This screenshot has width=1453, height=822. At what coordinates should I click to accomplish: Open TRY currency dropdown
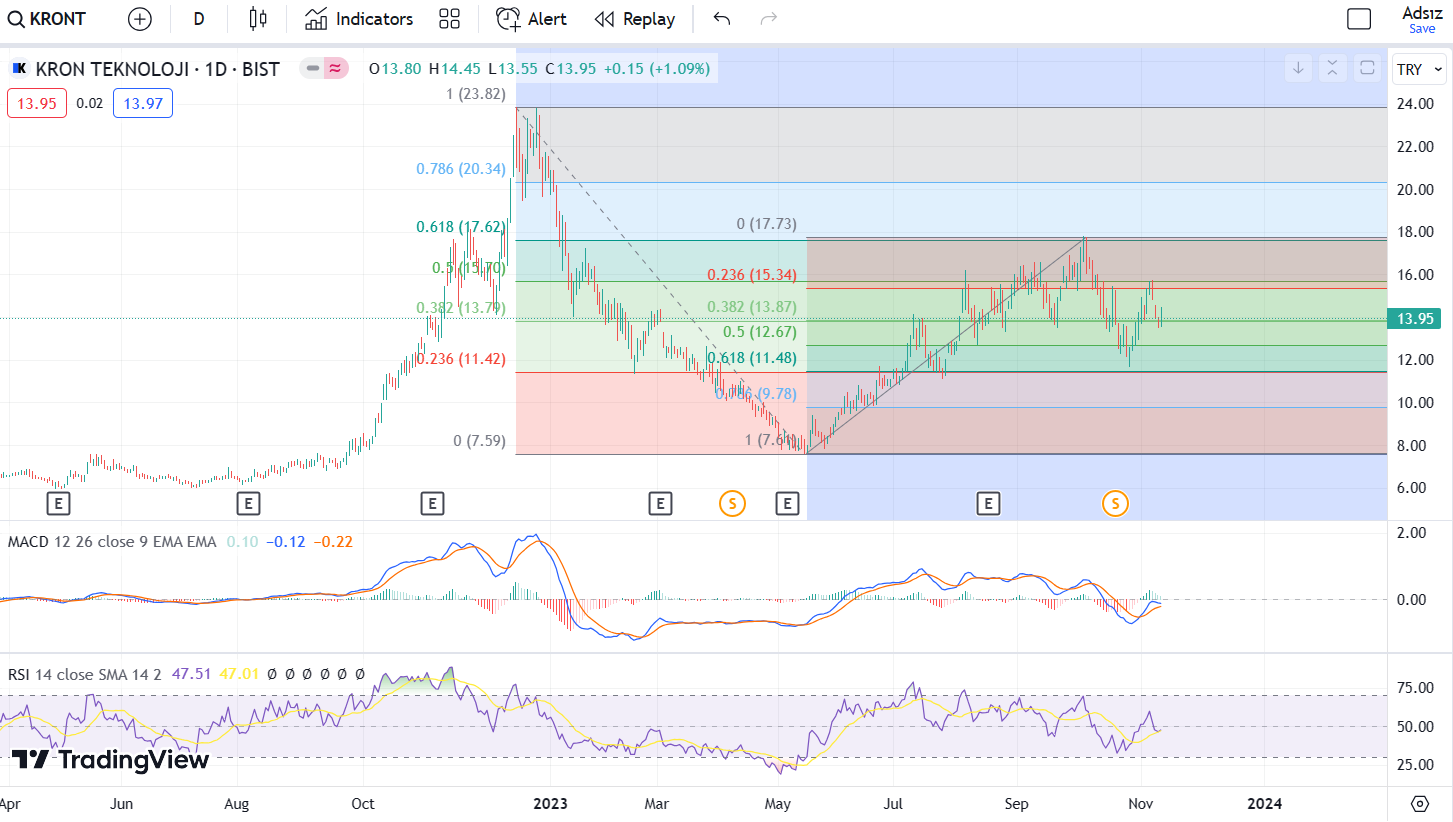pyautogui.click(x=1420, y=69)
